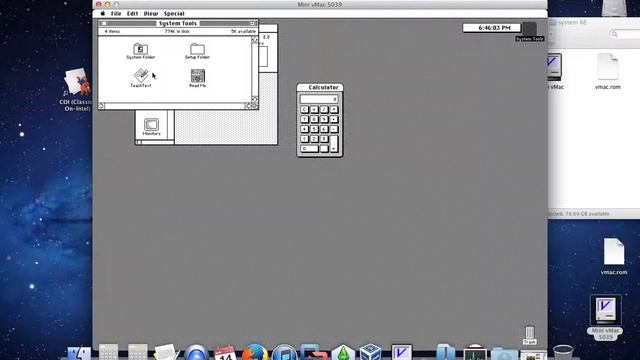Click the Calculator title bar
Viewport: 640px width, 360px height.
coord(320,87)
